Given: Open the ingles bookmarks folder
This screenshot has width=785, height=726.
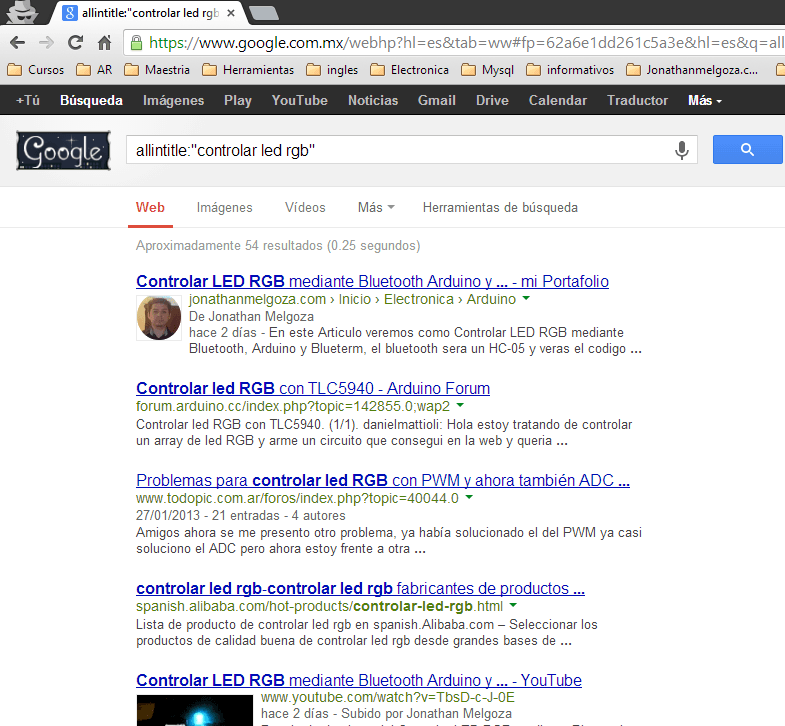Looking at the screenshot, I should pyautogui.click(x=332, y=70).
